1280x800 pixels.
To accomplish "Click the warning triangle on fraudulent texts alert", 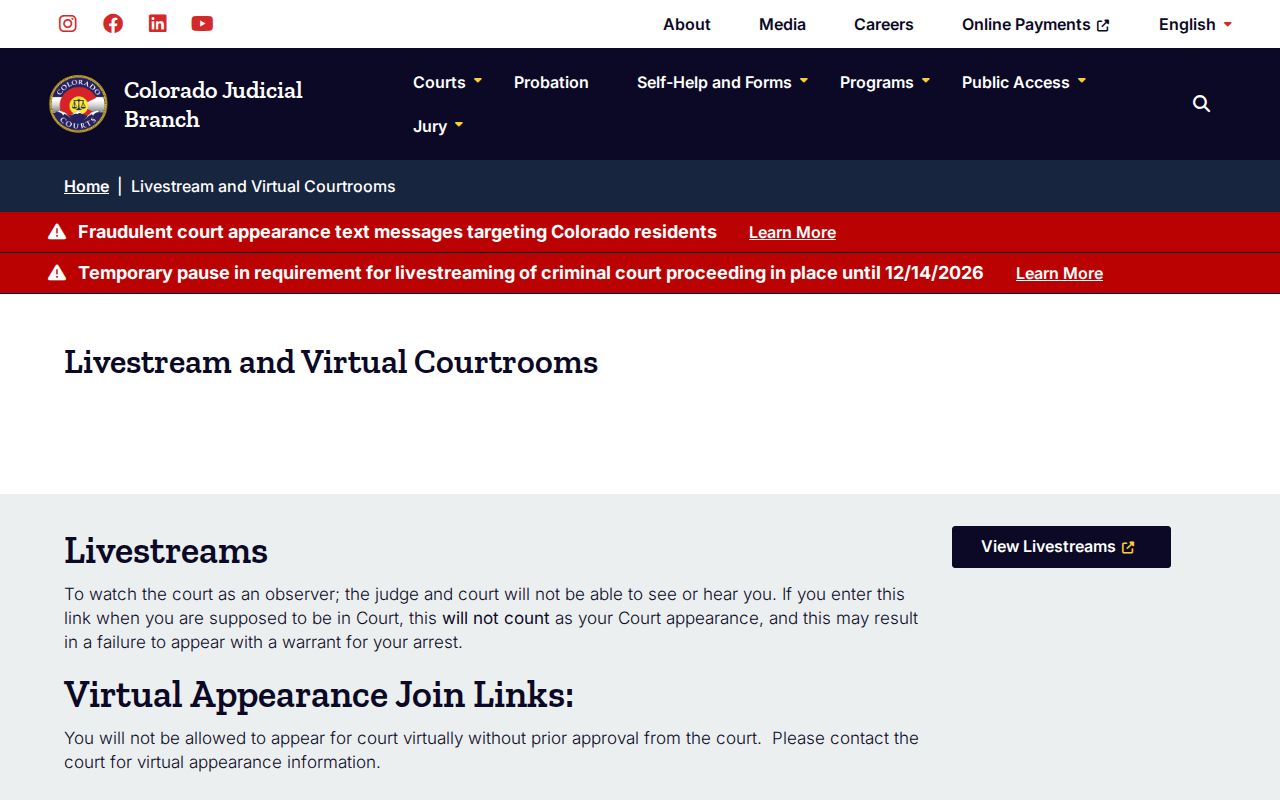I will [57, 232].
